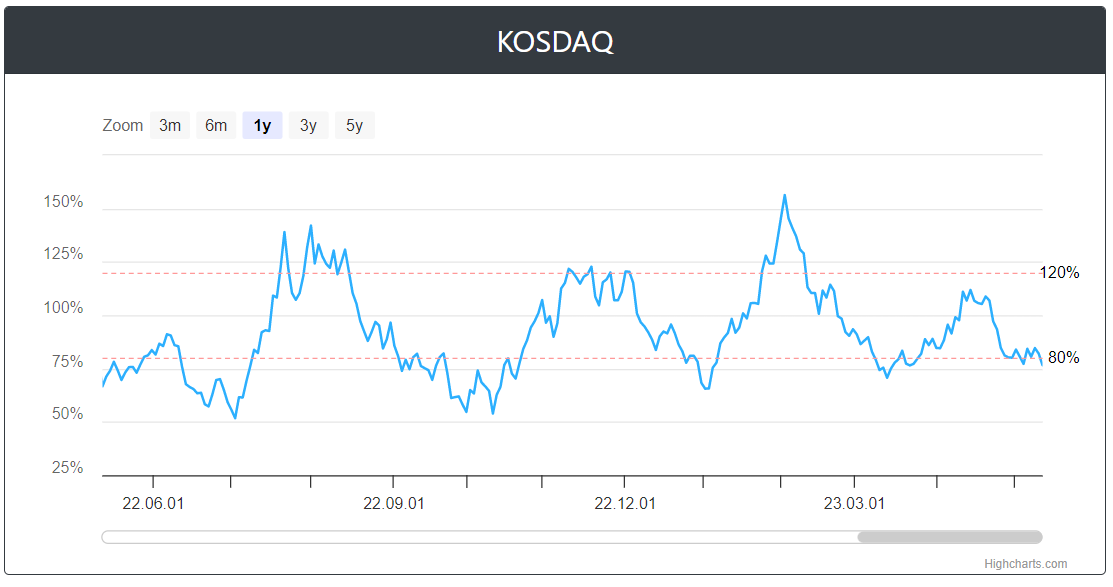Screen dimensions: 1113x587
Task: Click the 80% threshold line label
Action: [x=1063, y=358]
